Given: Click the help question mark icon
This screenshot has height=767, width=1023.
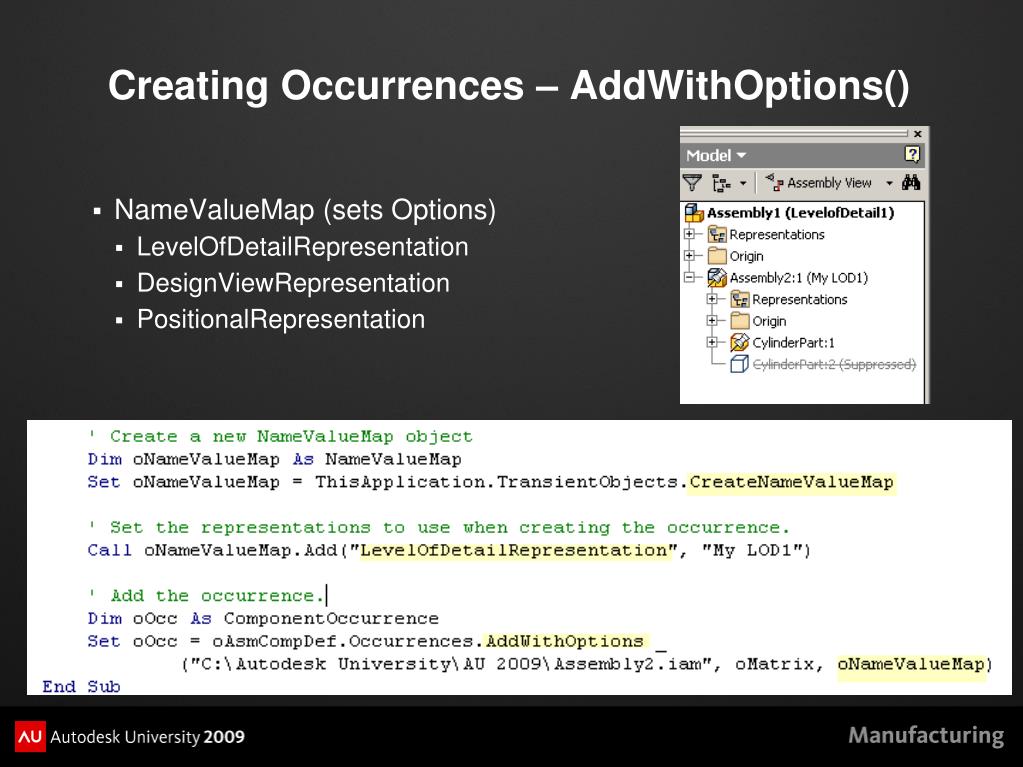Looking at the screenshot, I should tap(912, 155).
